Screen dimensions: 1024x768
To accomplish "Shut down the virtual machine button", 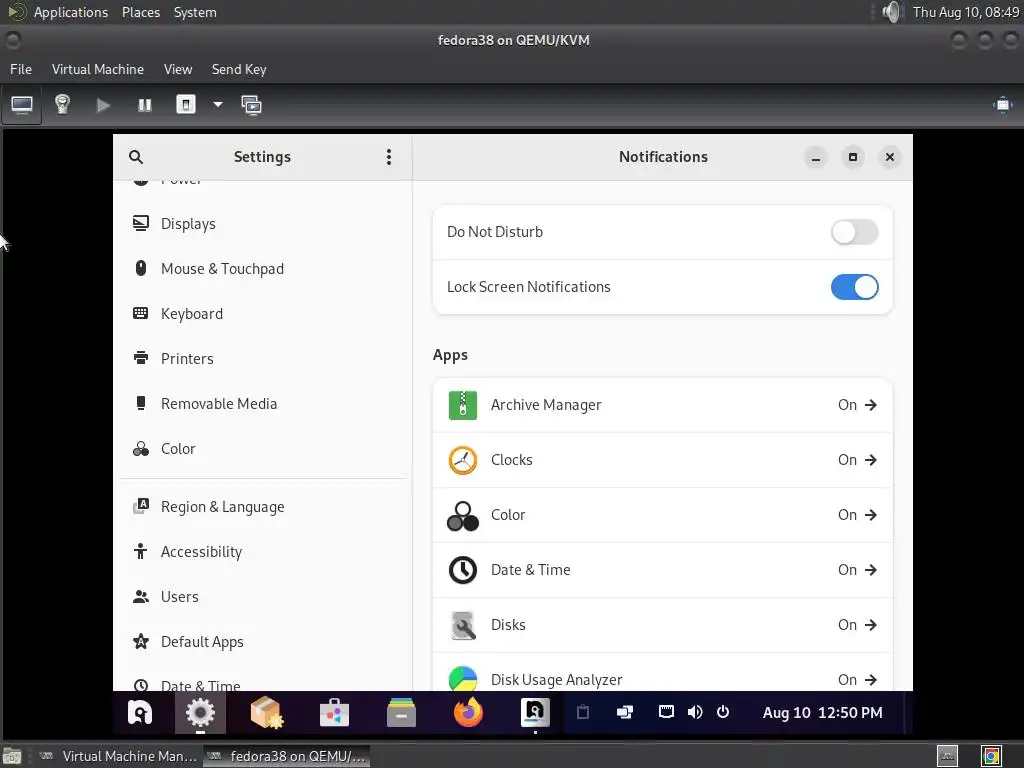I will click(186, 104).
